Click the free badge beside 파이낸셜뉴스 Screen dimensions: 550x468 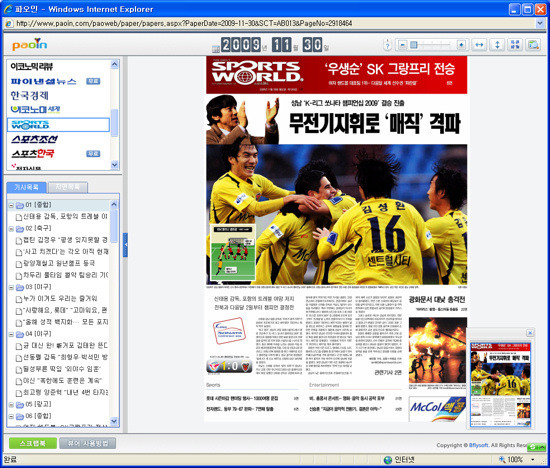(93, 81)
